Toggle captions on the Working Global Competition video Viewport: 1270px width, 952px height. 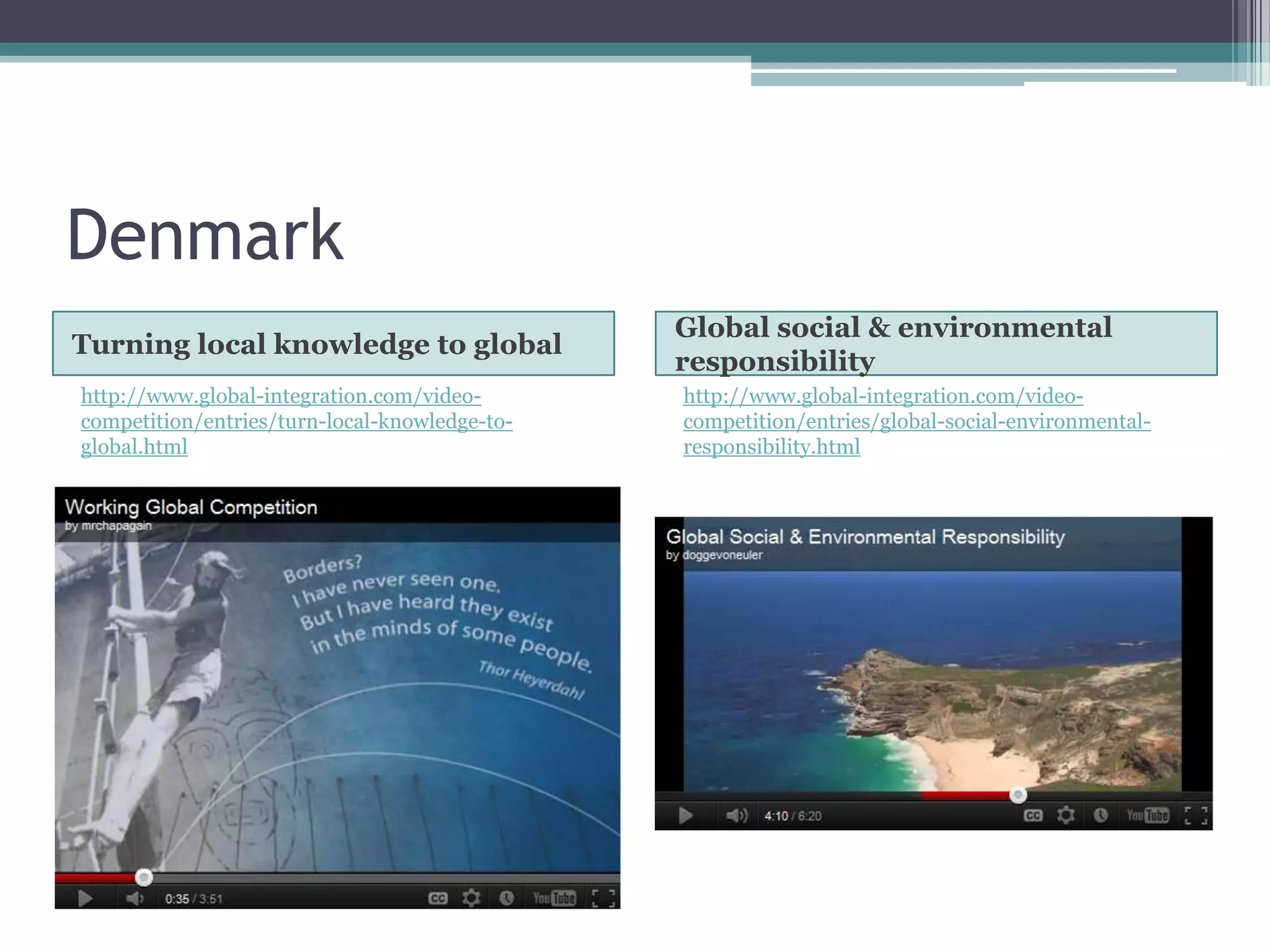click(438, 898)
